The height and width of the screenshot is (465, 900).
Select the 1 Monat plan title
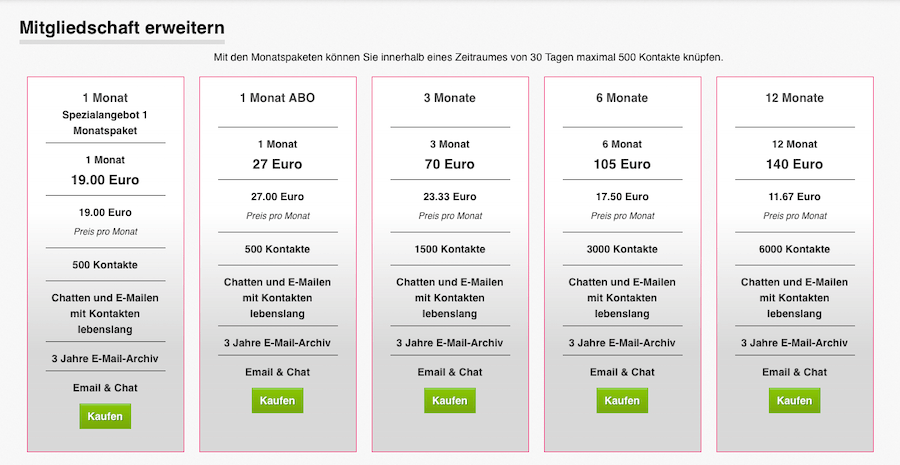coord(105,98)
